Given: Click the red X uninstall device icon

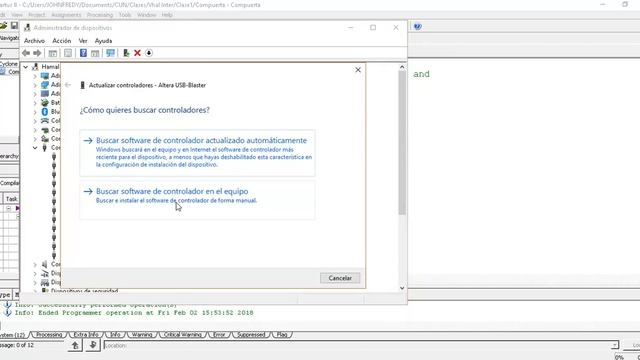Looking at the screenshot, I should 138,53.
